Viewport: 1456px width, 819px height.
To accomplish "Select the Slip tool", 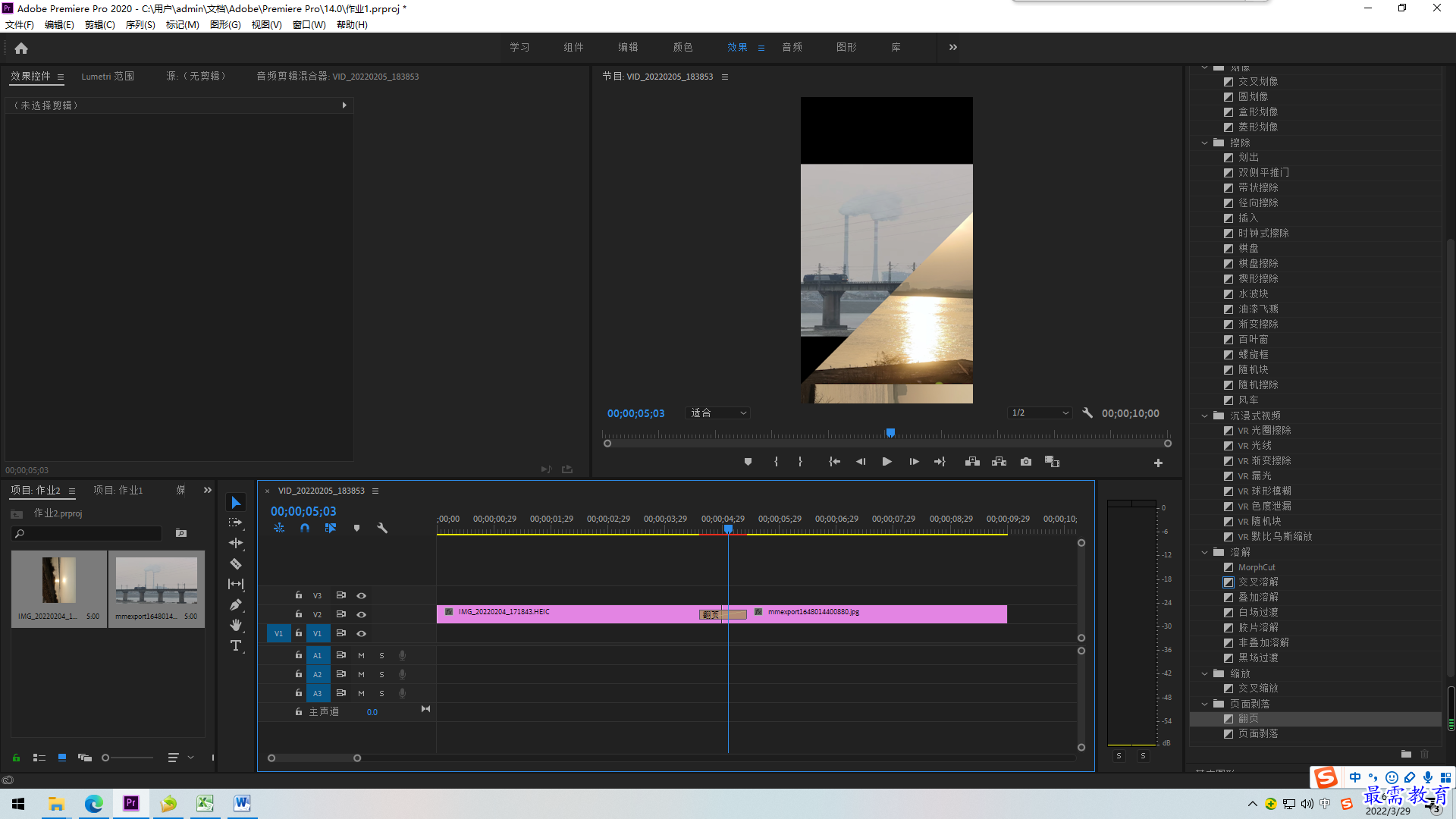I will [236, 584].
